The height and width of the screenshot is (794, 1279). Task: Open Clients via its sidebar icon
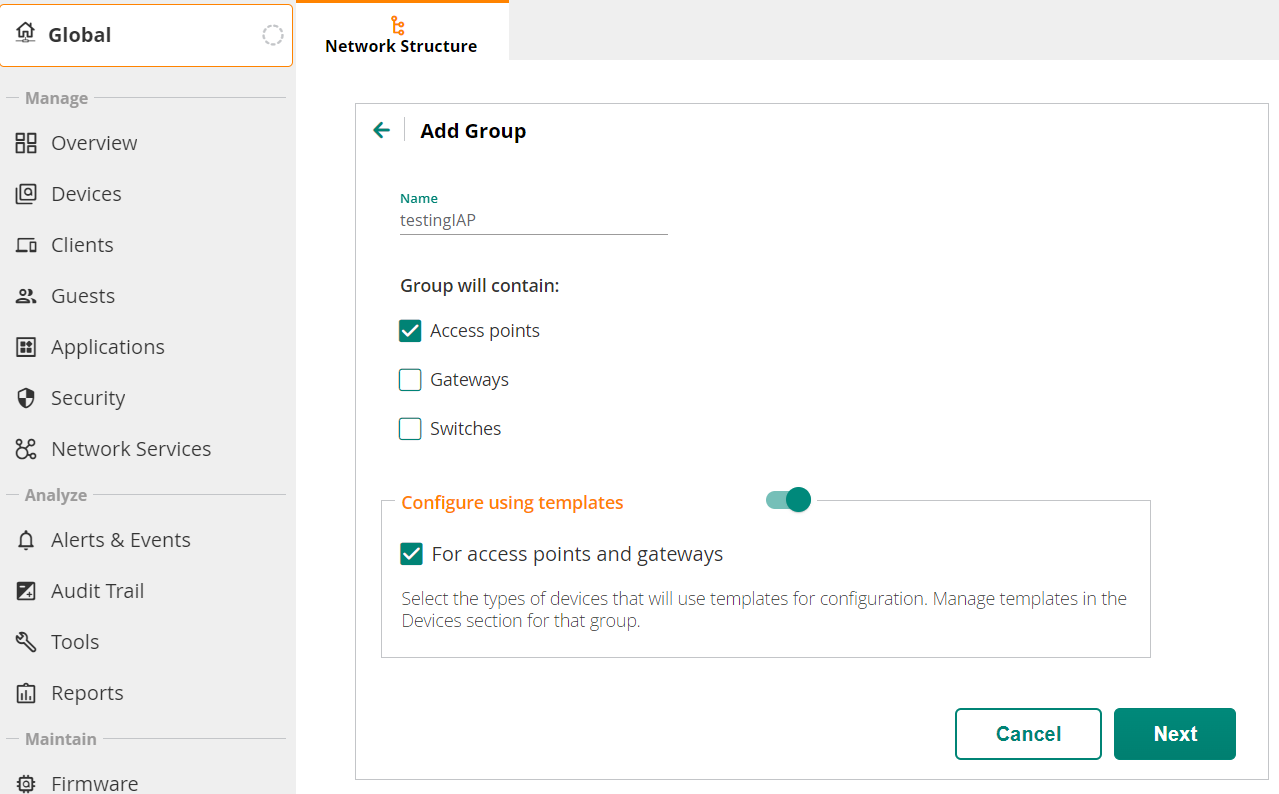coord(26,245)
